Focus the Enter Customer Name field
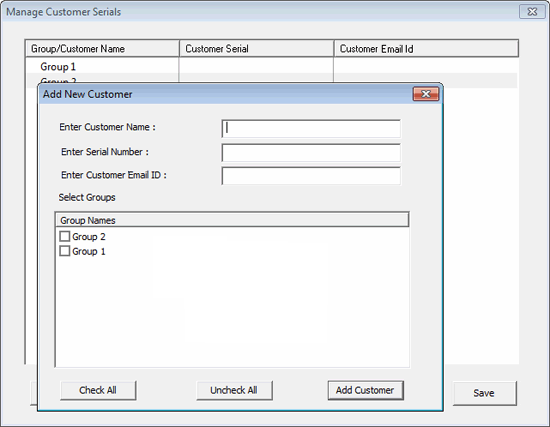 311,129
